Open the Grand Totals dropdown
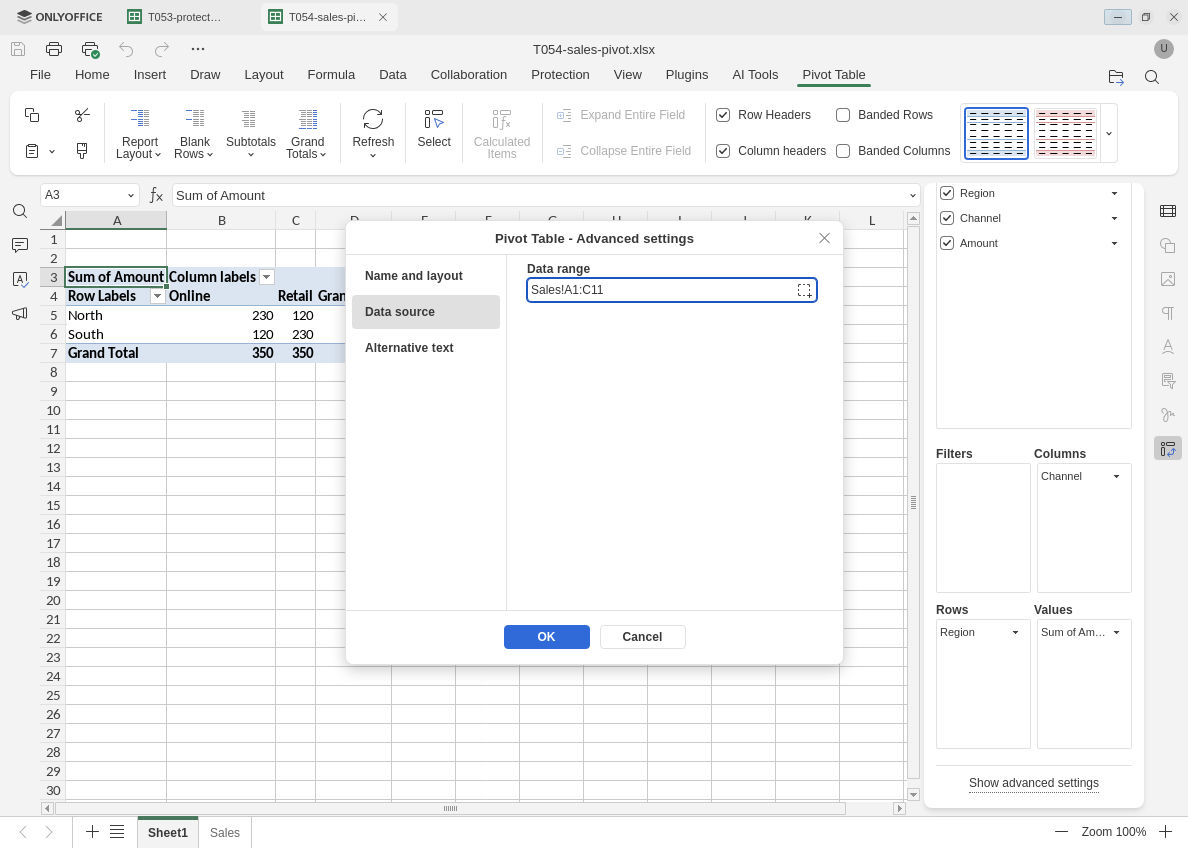Viewport: 1188px width, 848px height. pyautogui.click(x=307, y=133)
